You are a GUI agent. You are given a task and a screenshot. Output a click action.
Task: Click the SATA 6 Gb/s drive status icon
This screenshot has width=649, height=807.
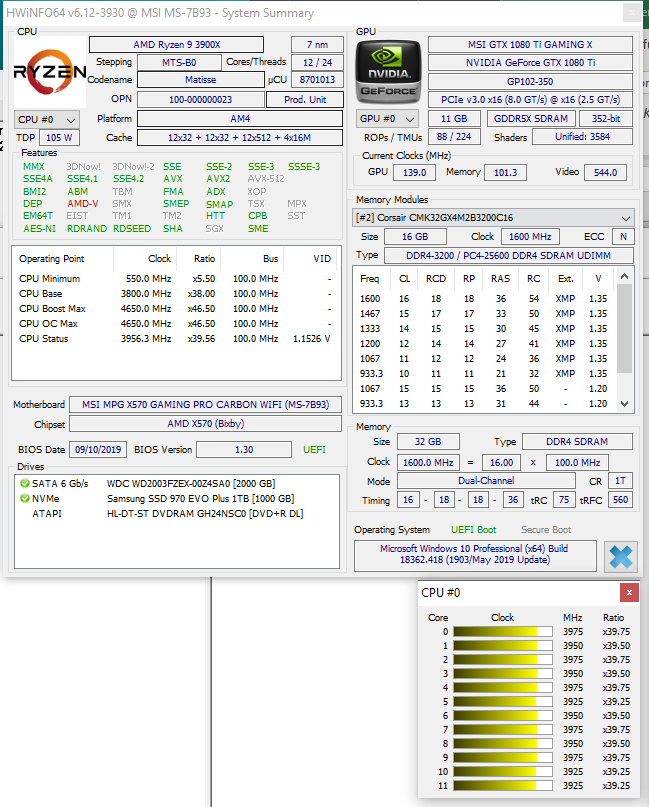(25, 483)
